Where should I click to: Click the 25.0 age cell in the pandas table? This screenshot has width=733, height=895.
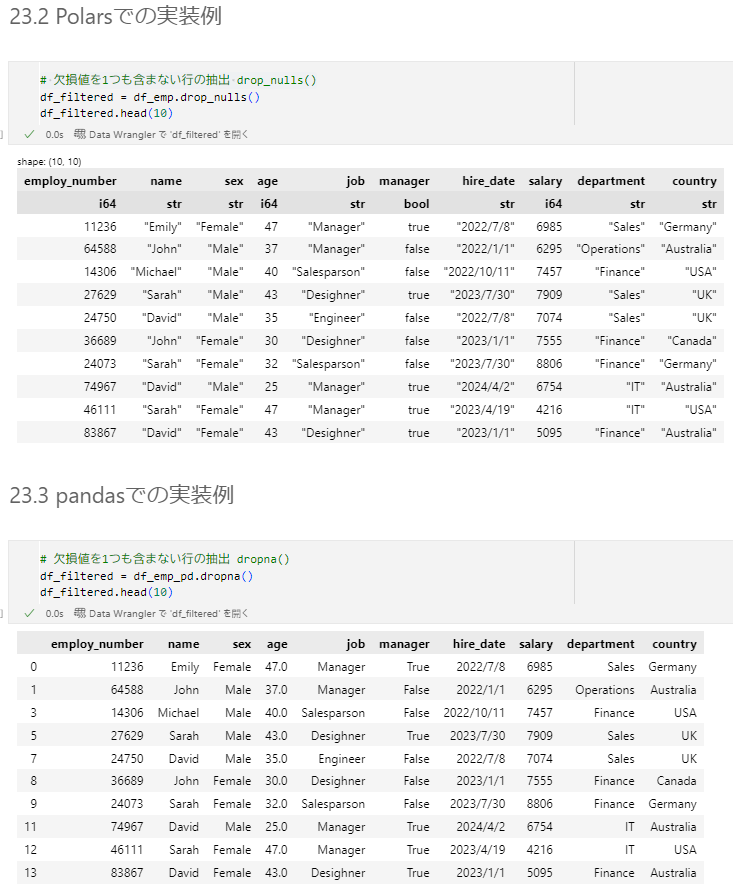[276, 827]
